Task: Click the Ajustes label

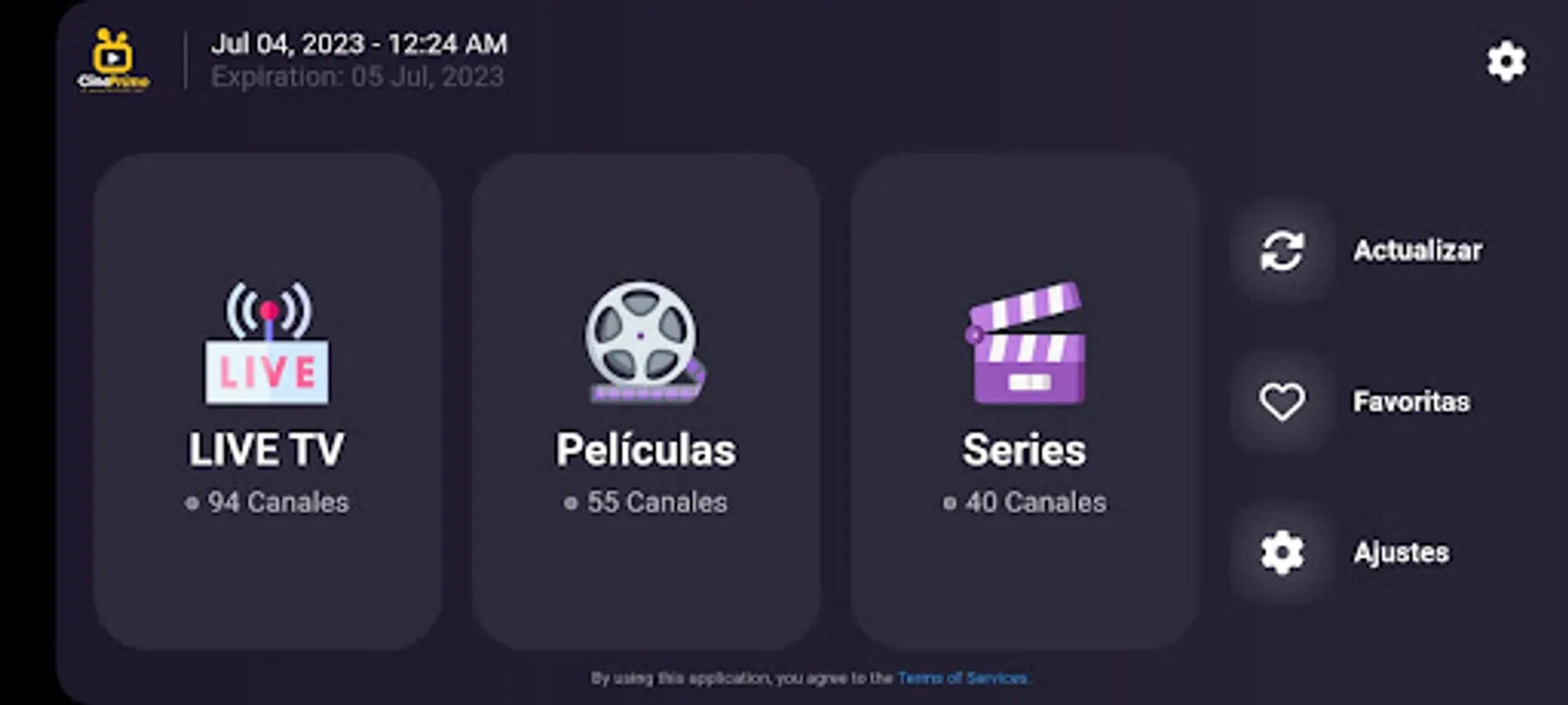Action: click(1401, 553)
